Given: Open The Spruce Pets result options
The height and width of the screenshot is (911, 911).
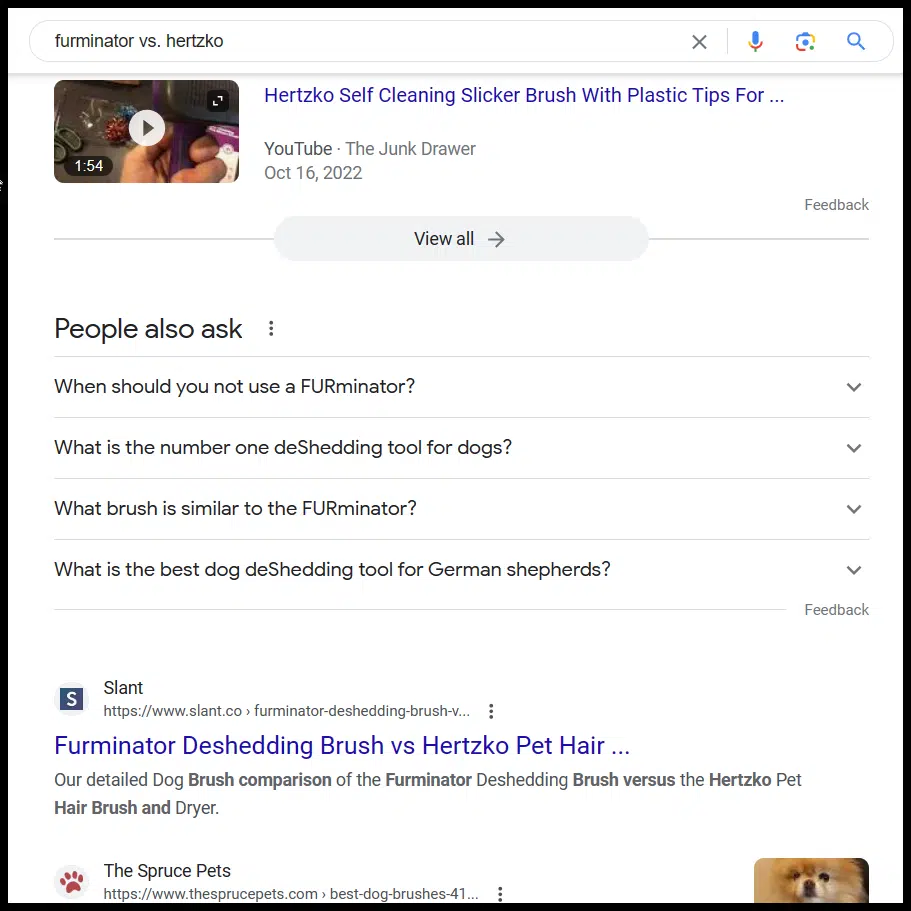Looking at the screenshot, I should tap(500, 894).
